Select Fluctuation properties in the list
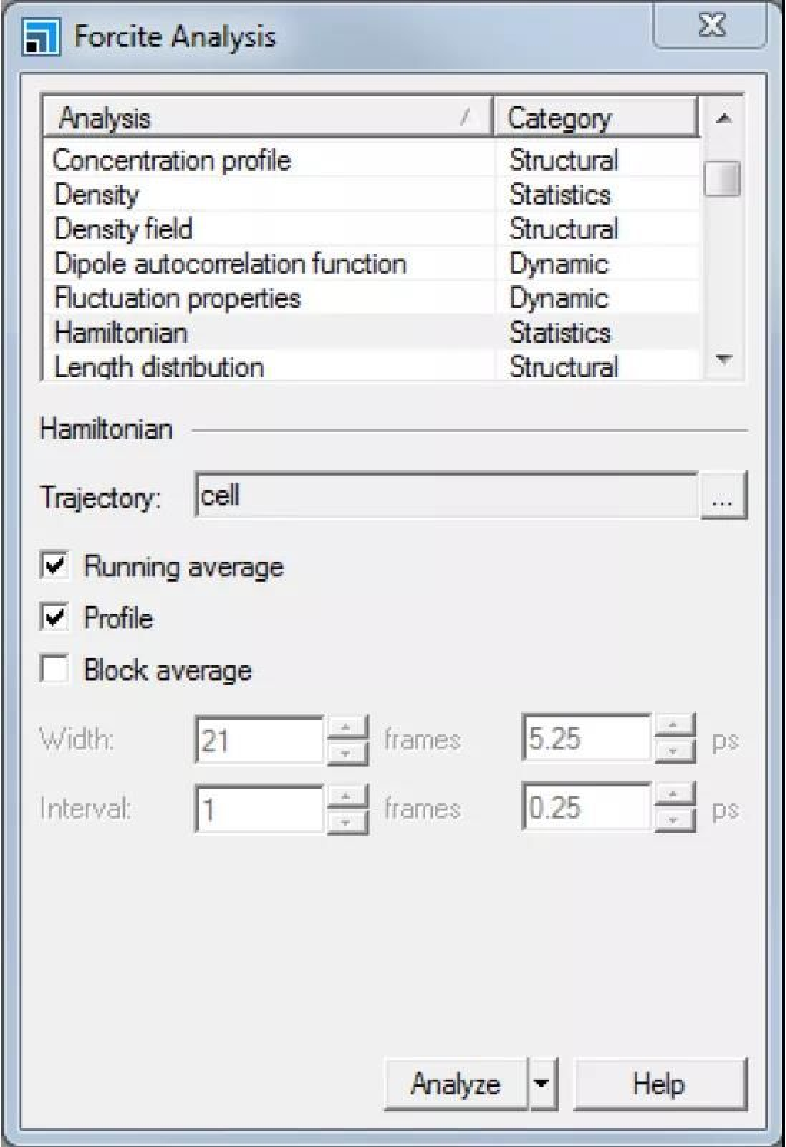Screen dimensions: 786x1147 (x=177, y=298)
